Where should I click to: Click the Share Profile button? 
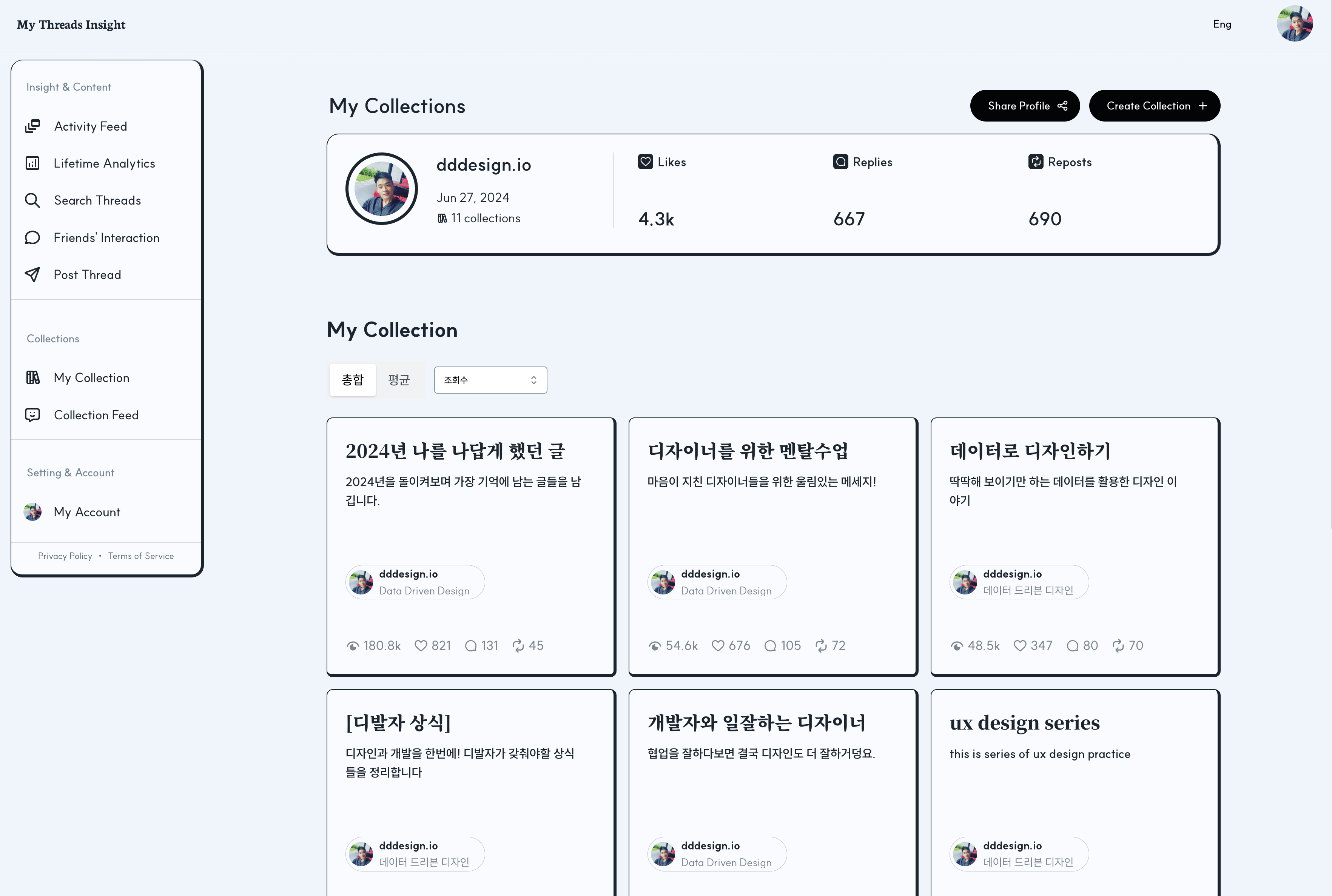1024,105
